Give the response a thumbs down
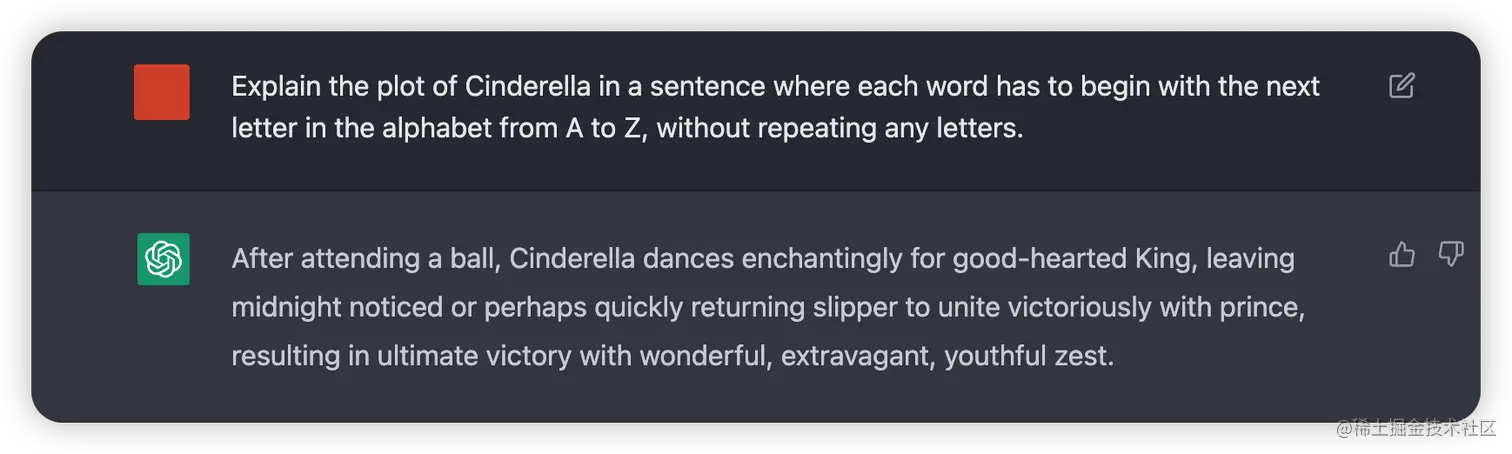Screen dimensions: 1512x454 [x=1451, y=255]
